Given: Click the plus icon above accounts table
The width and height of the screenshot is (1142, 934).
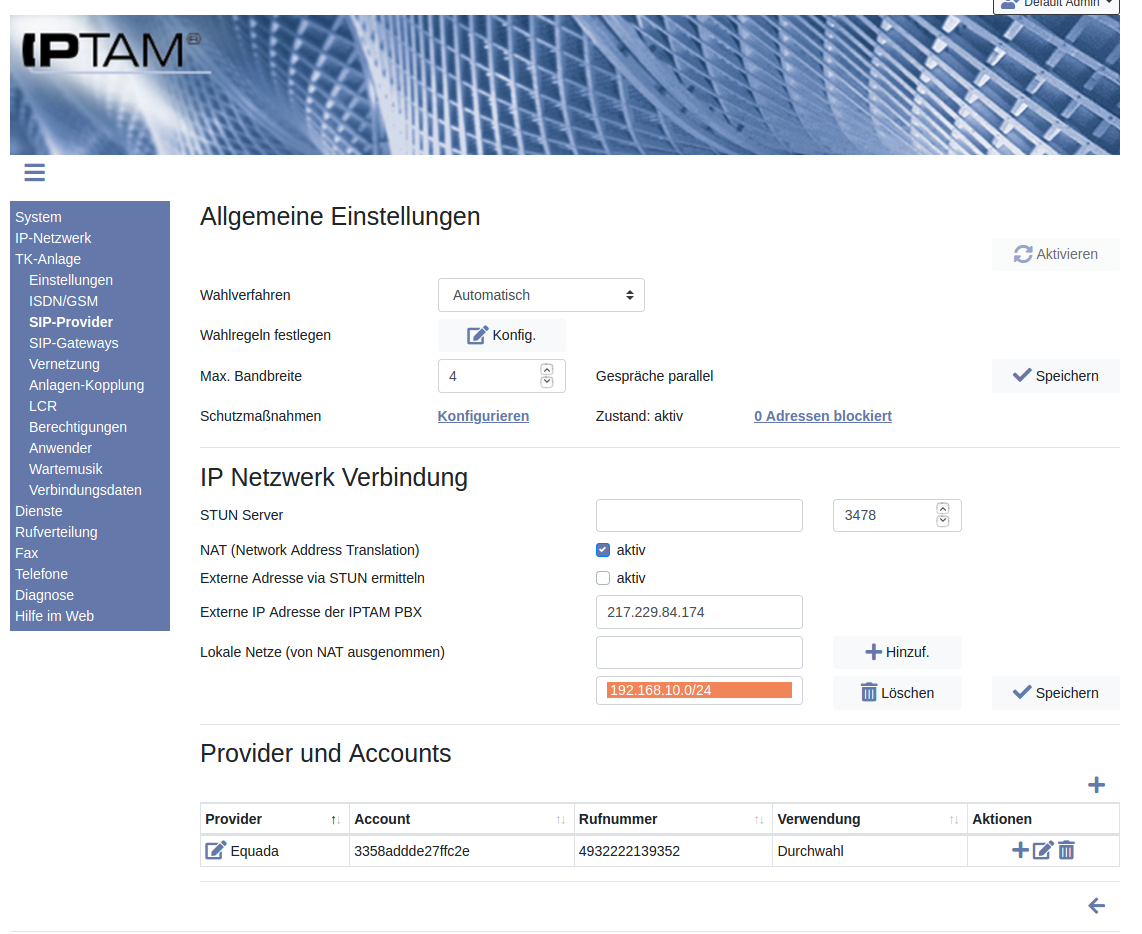Looking at the screenshot, I should [1096, 785].
